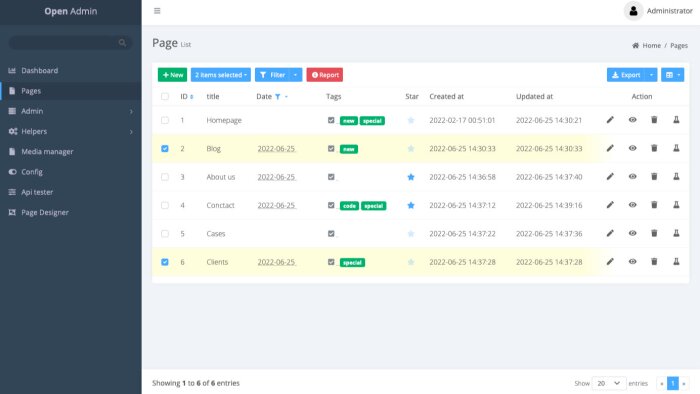Image resolution: width=700 pixels, height=394 pixels.
Task: View Clients row with eye icon
Action: pyautogui.click(x=633, y=261)
